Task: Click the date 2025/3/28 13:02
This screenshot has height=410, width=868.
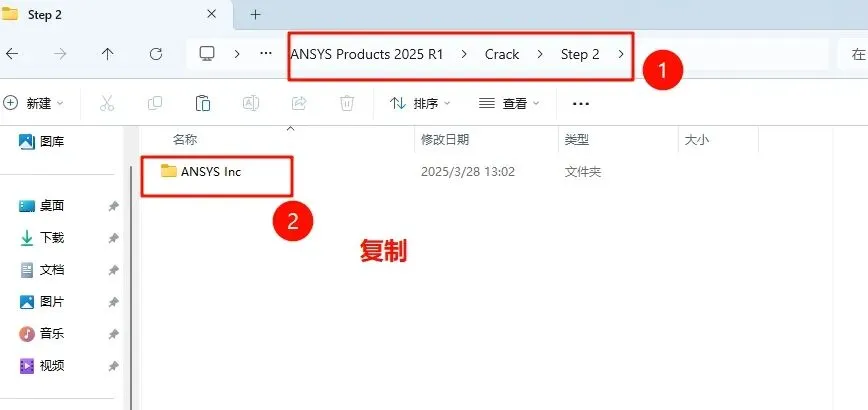Action: click(468, 172)
